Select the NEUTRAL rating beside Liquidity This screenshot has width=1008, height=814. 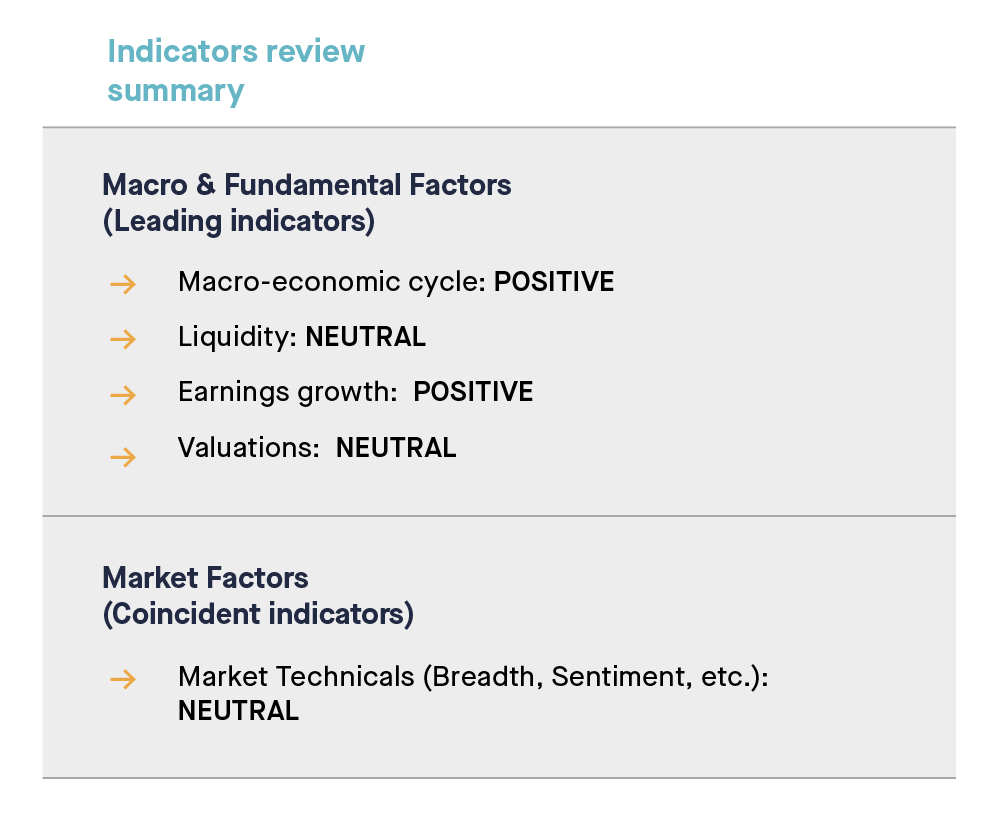click(x=366, y=337)
